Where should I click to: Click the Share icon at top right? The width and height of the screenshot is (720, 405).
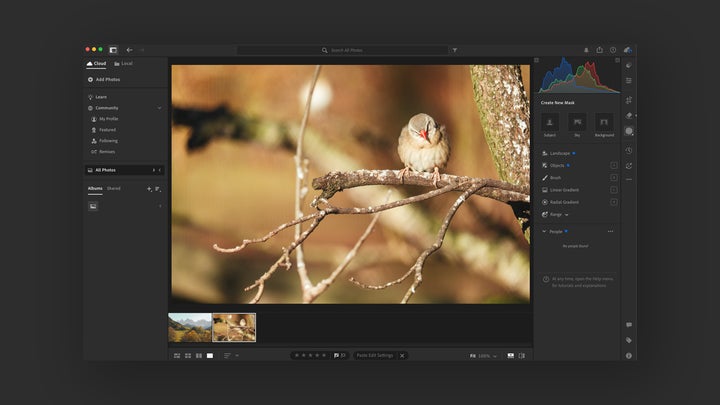pos(600,49)
